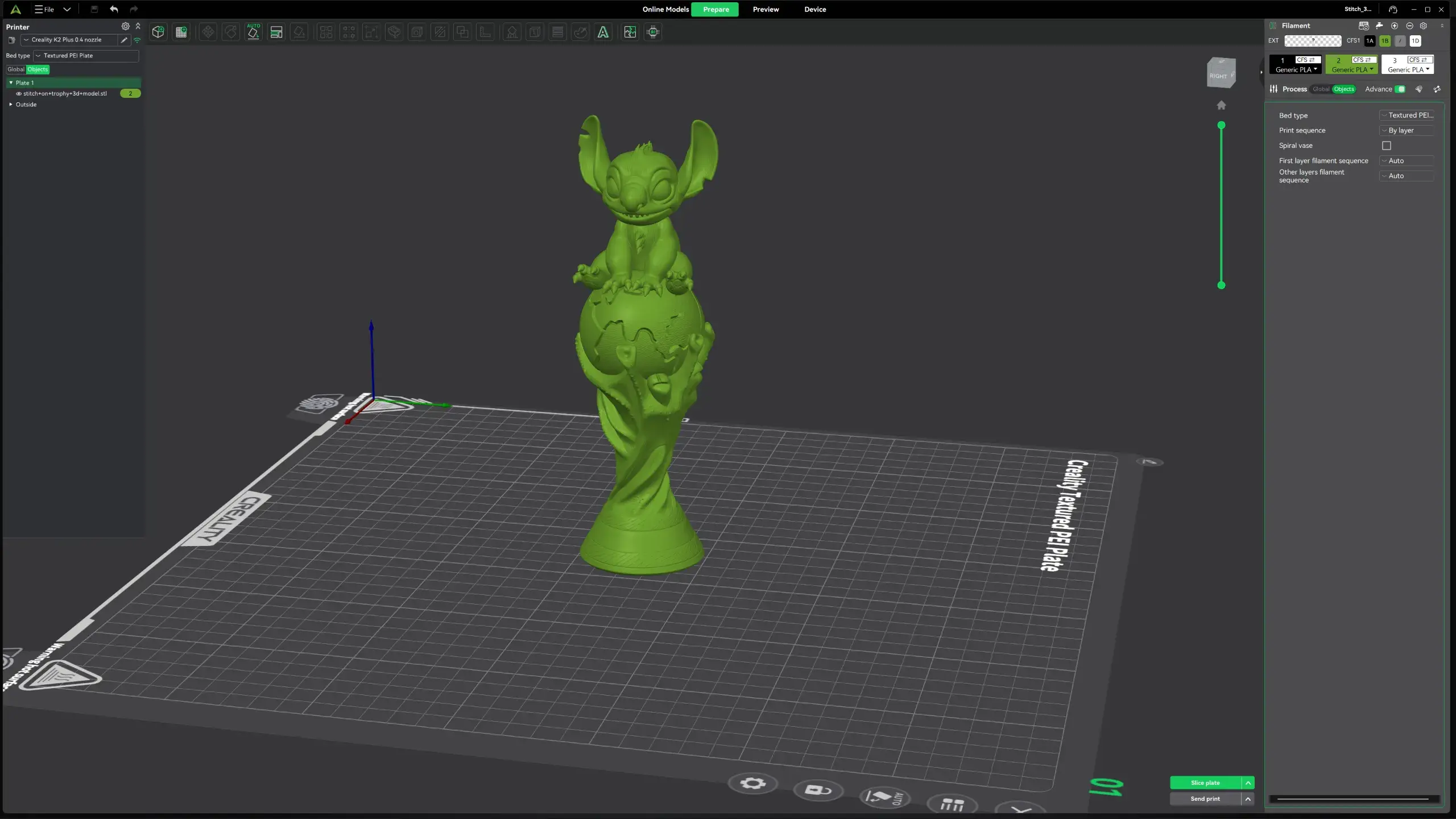Open the plate settings gear on bed
The height and width of the screenshot is (819, 1456).
click(x=752, y=784)
